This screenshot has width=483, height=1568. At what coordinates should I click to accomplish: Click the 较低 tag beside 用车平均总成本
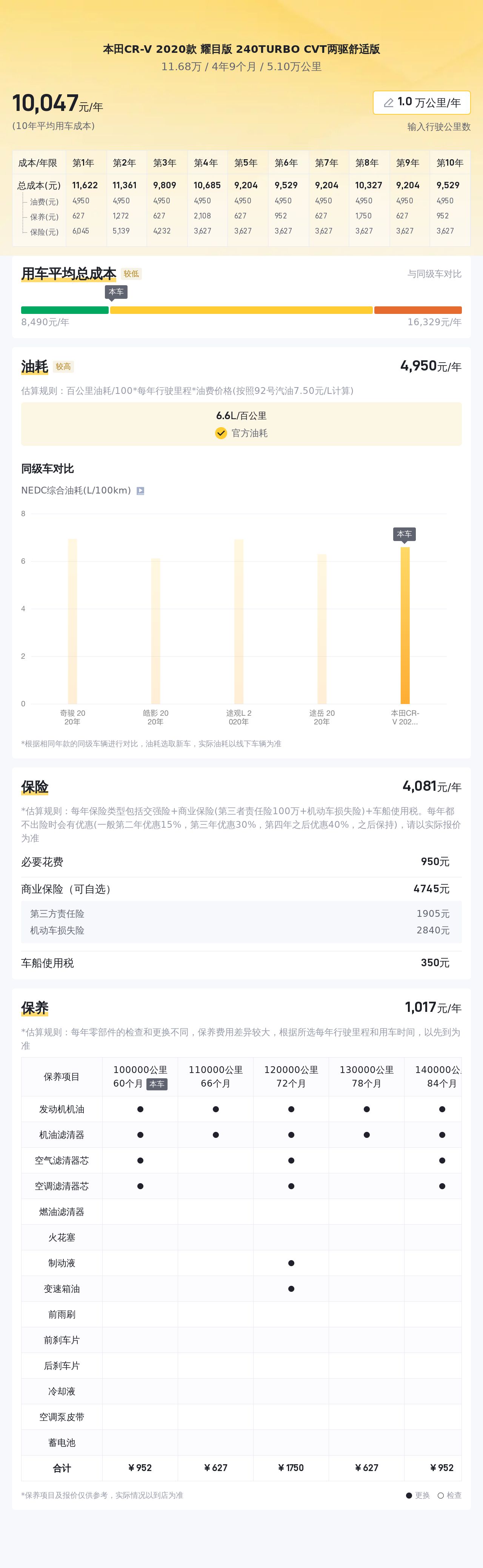pos(131,274)
